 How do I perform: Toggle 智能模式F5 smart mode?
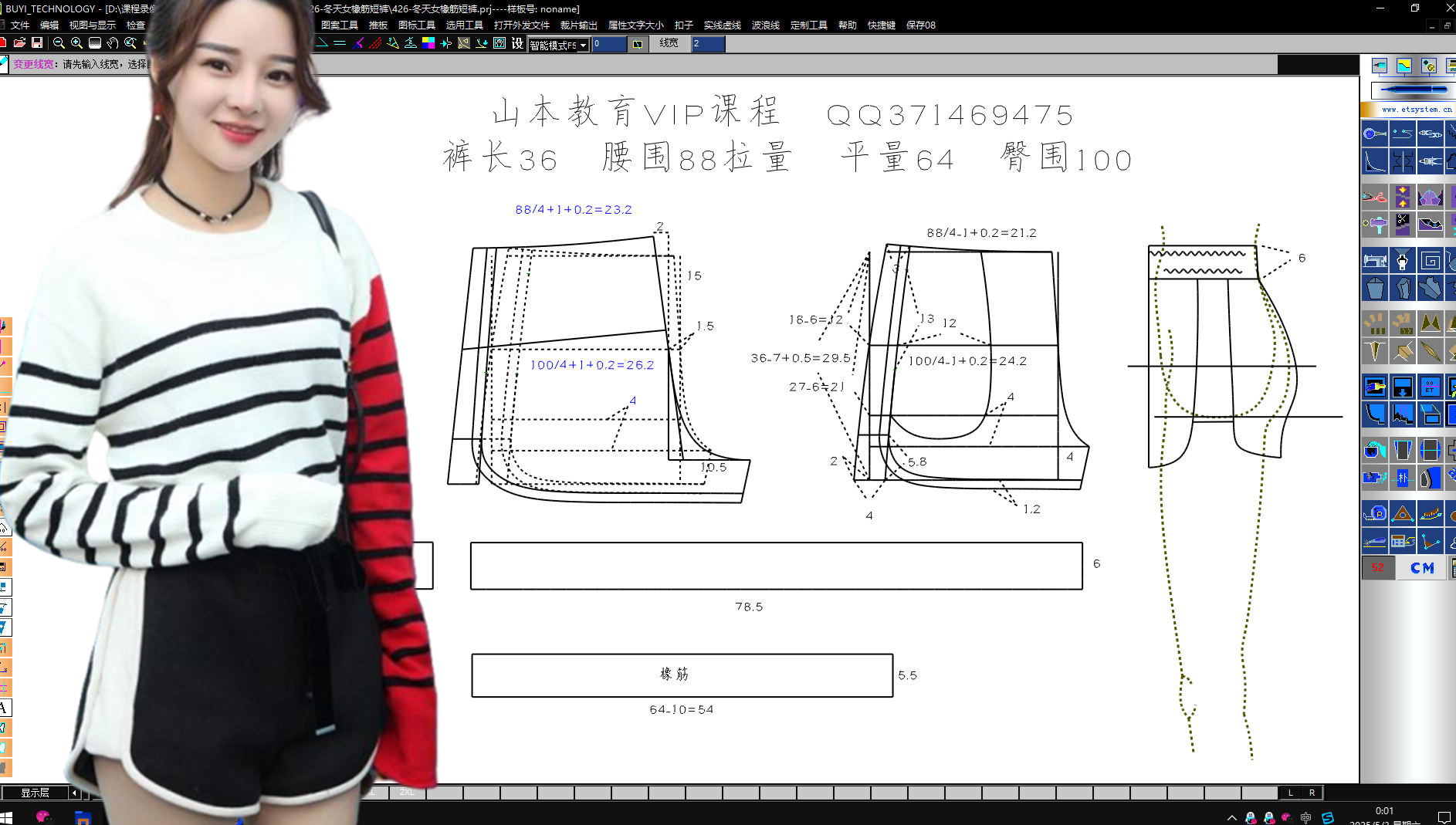click(552, 44)
